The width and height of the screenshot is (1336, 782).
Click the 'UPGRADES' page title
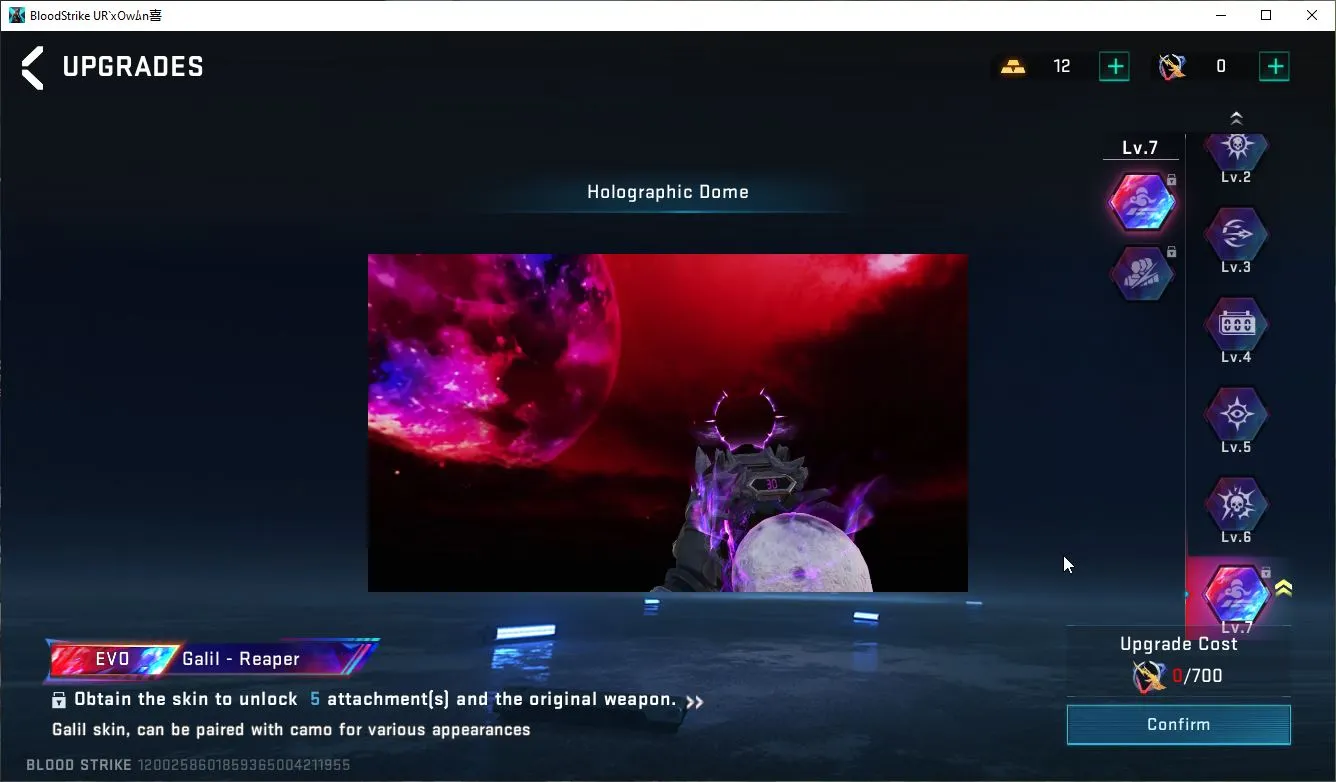[x=133, y=67]
